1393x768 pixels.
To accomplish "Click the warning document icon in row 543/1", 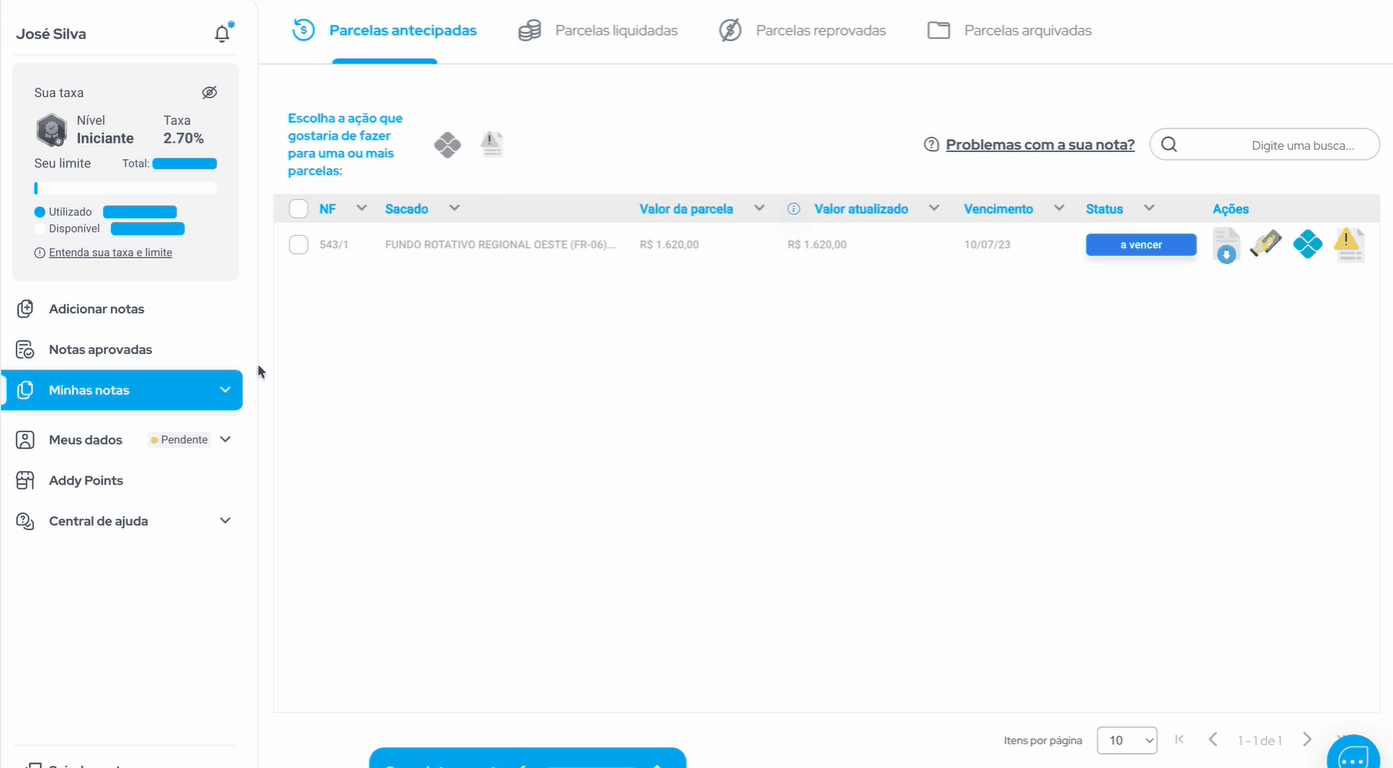I will [1349, 244].
